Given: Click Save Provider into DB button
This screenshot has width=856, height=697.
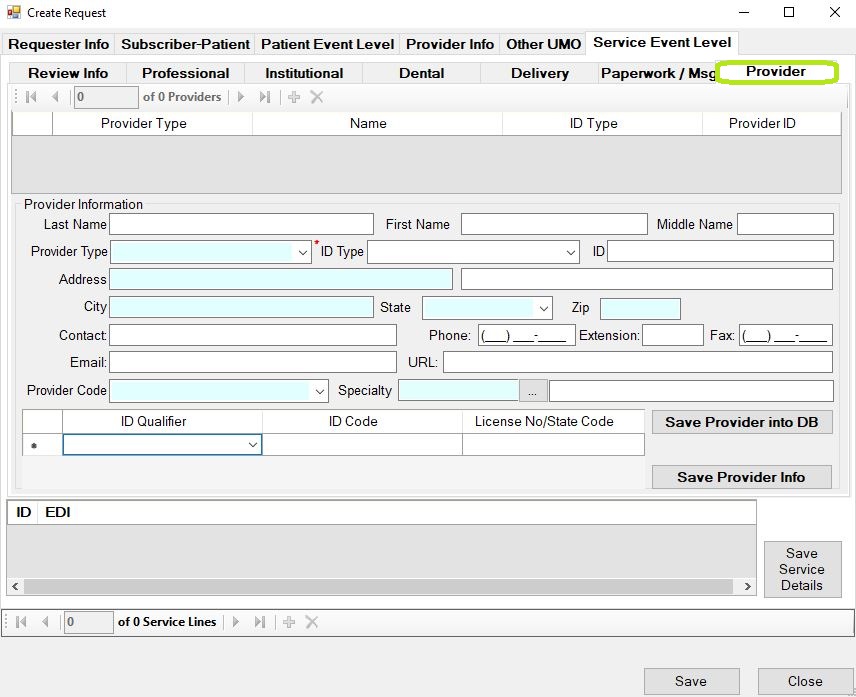Looking at the screenshot, I should coord(742,422).
